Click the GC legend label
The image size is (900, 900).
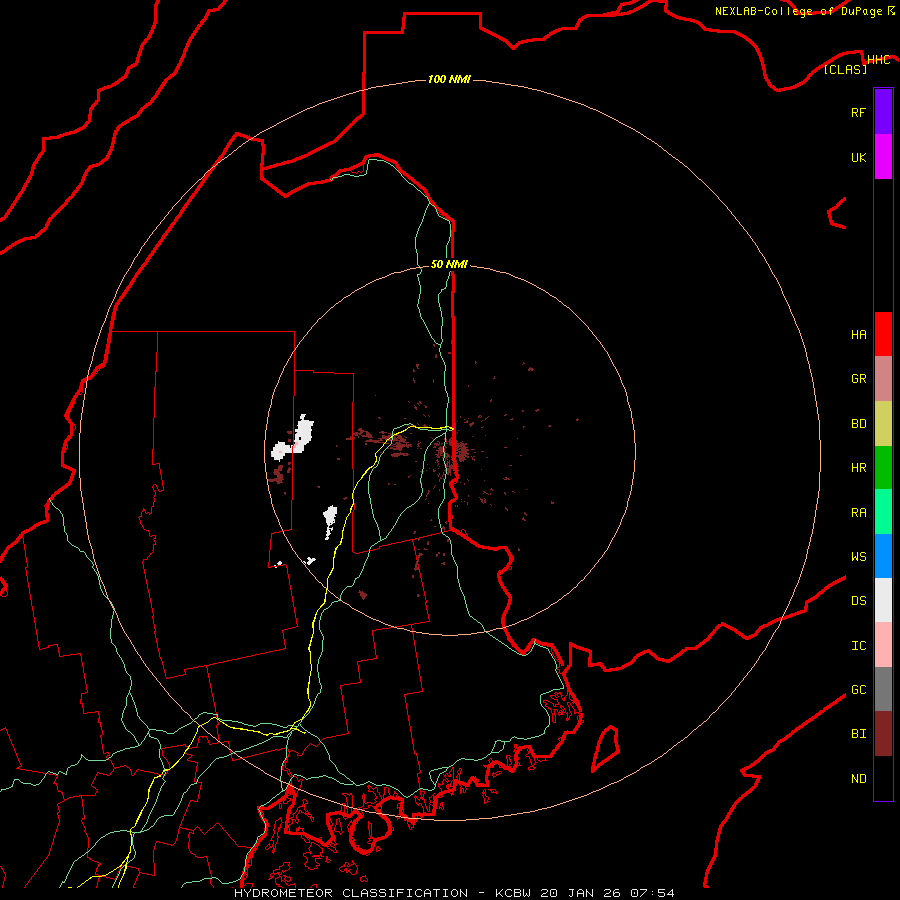(858, 690)
